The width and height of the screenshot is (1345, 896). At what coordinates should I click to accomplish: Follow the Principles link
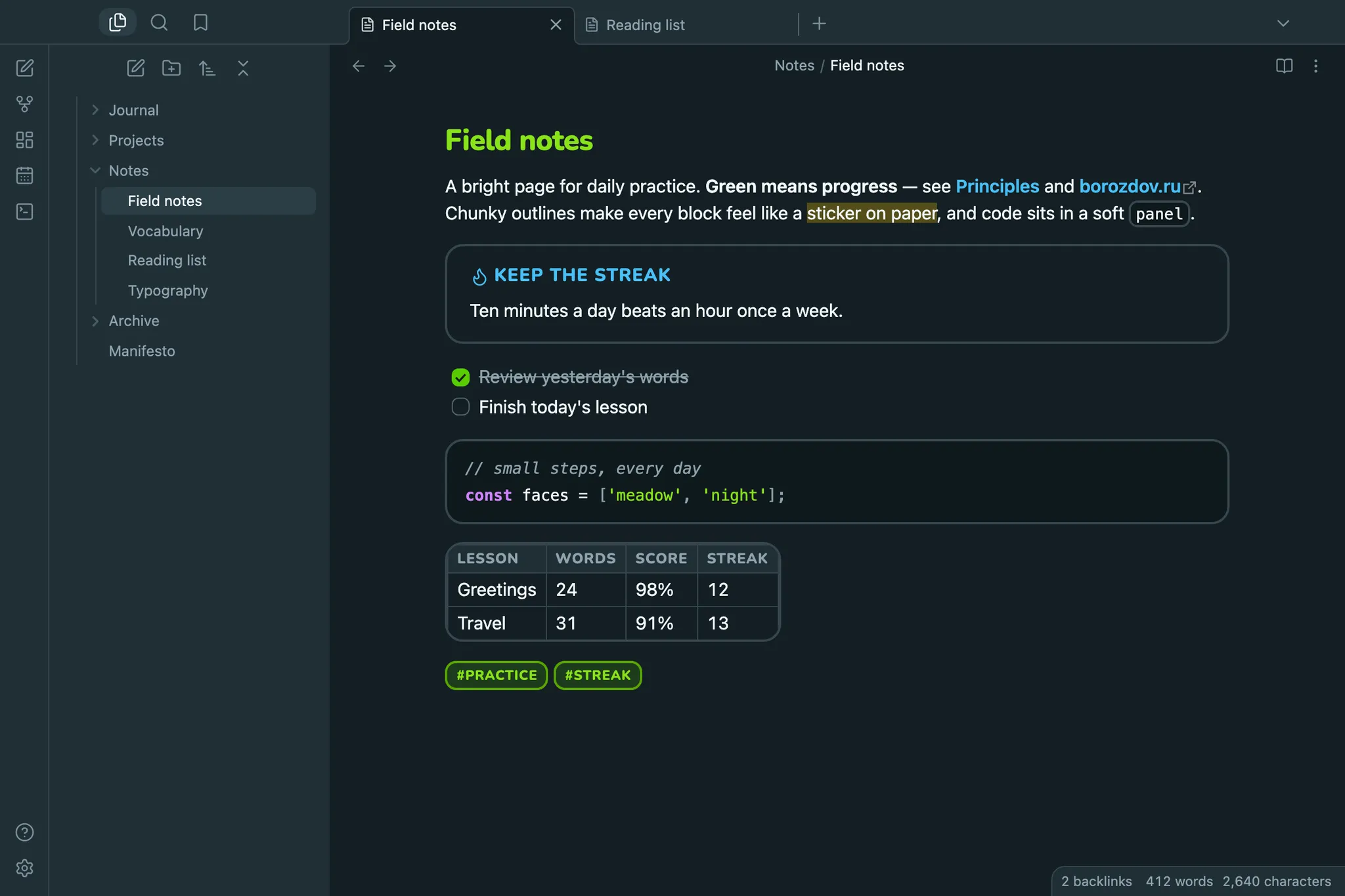tap(997, 186)
